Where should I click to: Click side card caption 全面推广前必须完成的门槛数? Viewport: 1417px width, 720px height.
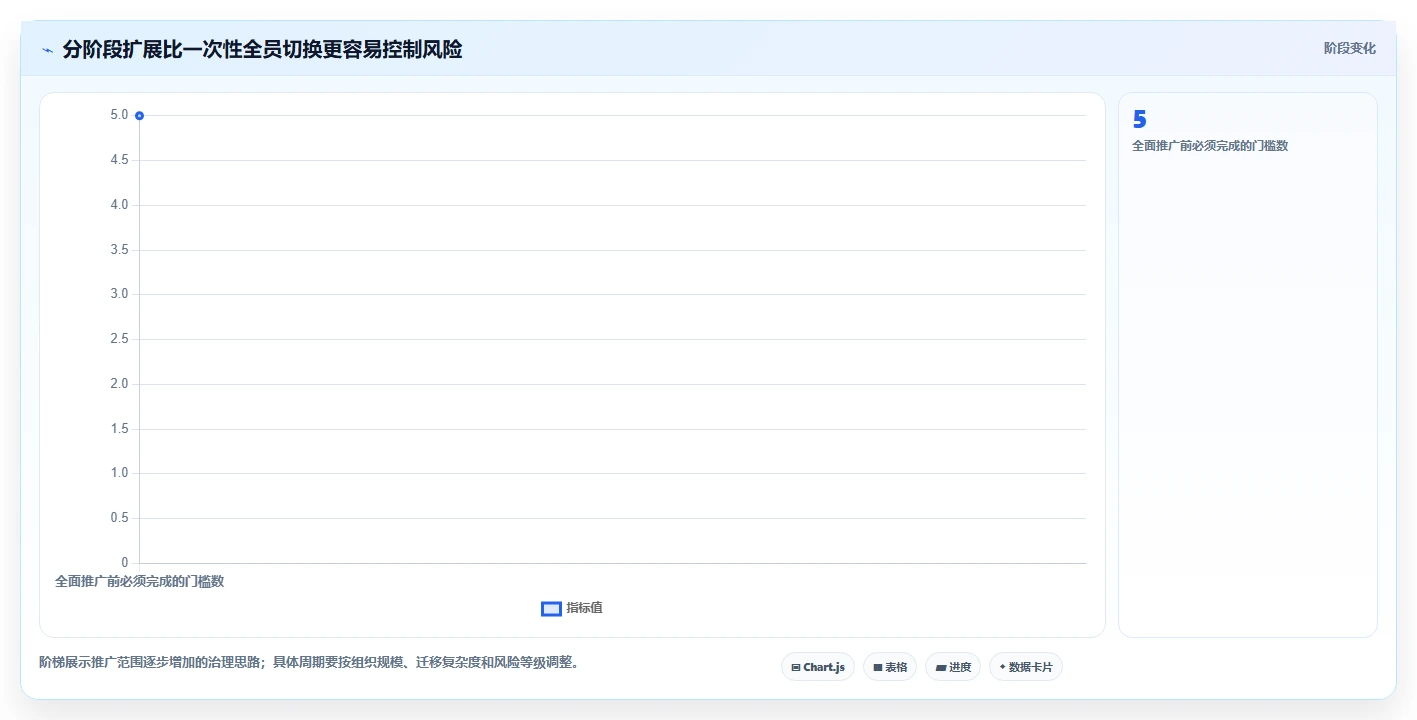click(1210, 146)
